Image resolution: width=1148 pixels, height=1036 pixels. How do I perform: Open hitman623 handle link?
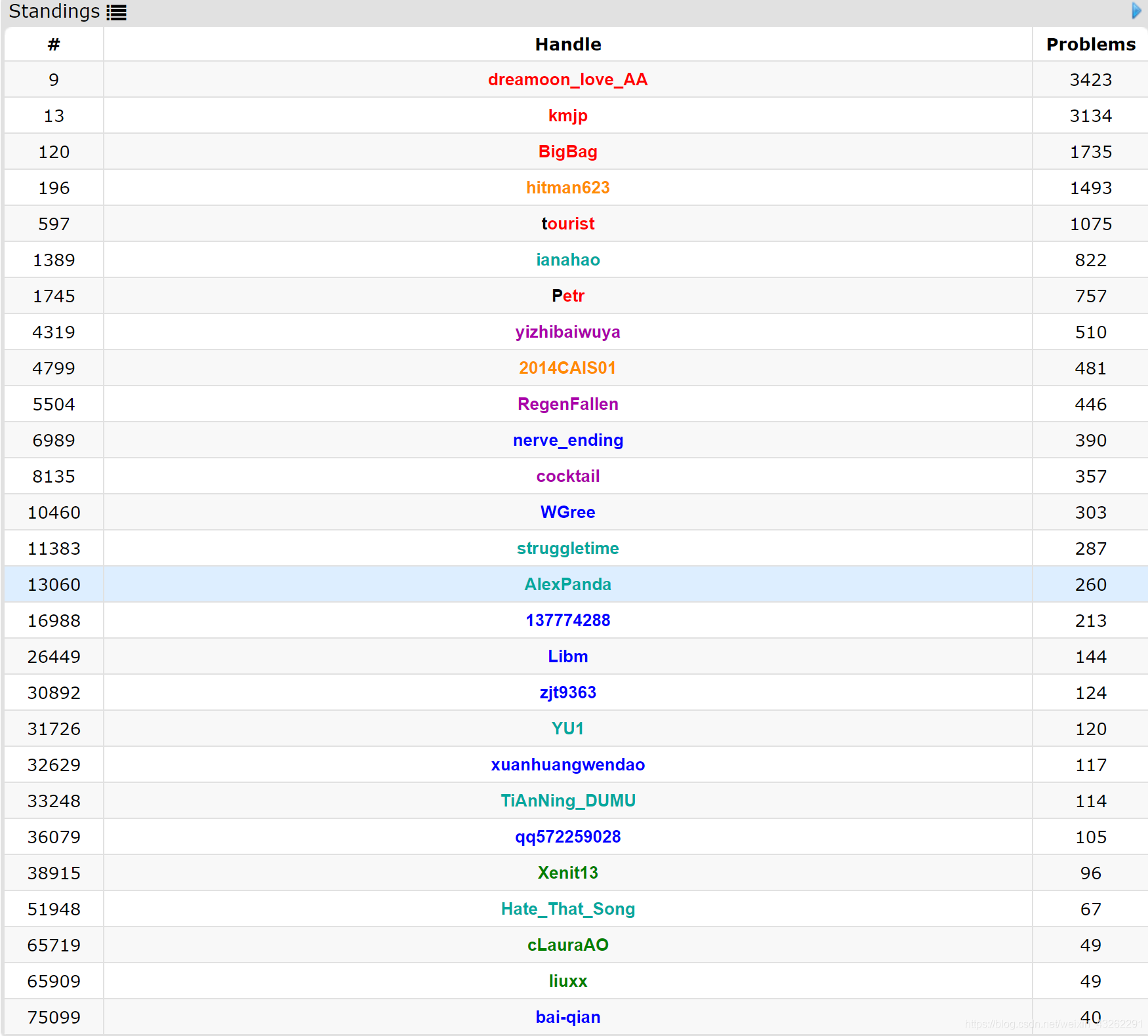point(567,188)
